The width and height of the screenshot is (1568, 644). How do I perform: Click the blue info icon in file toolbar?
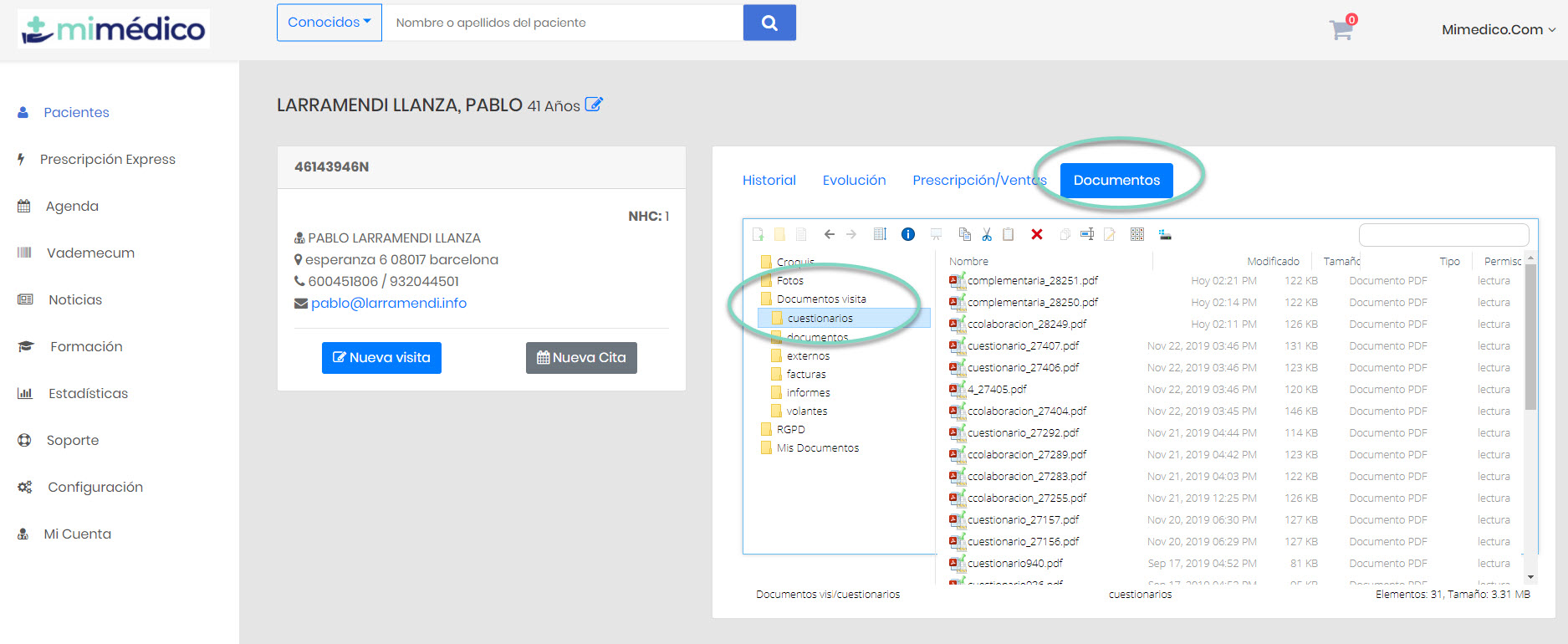tap(907, 234)
